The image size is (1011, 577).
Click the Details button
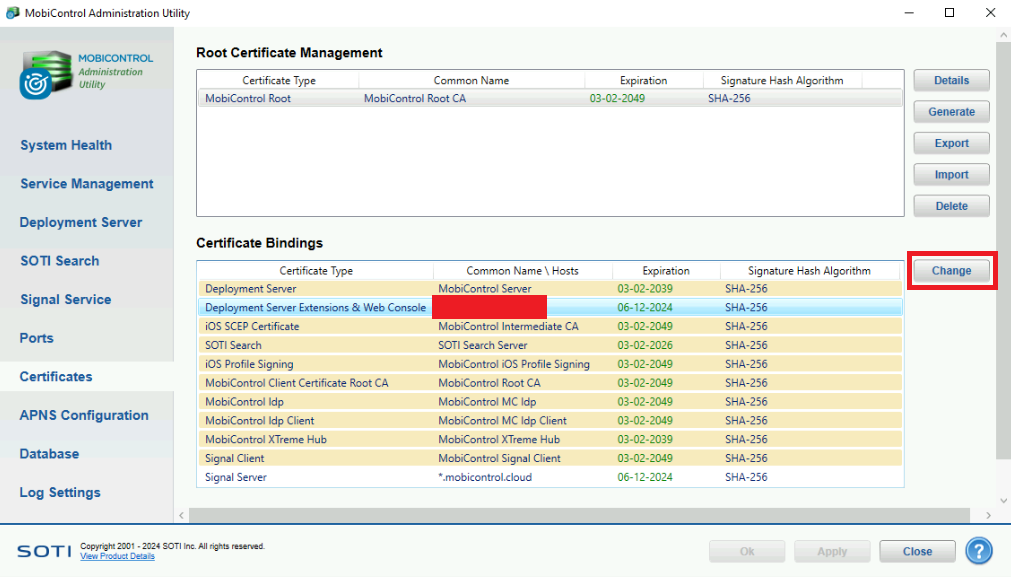point(951,81)
